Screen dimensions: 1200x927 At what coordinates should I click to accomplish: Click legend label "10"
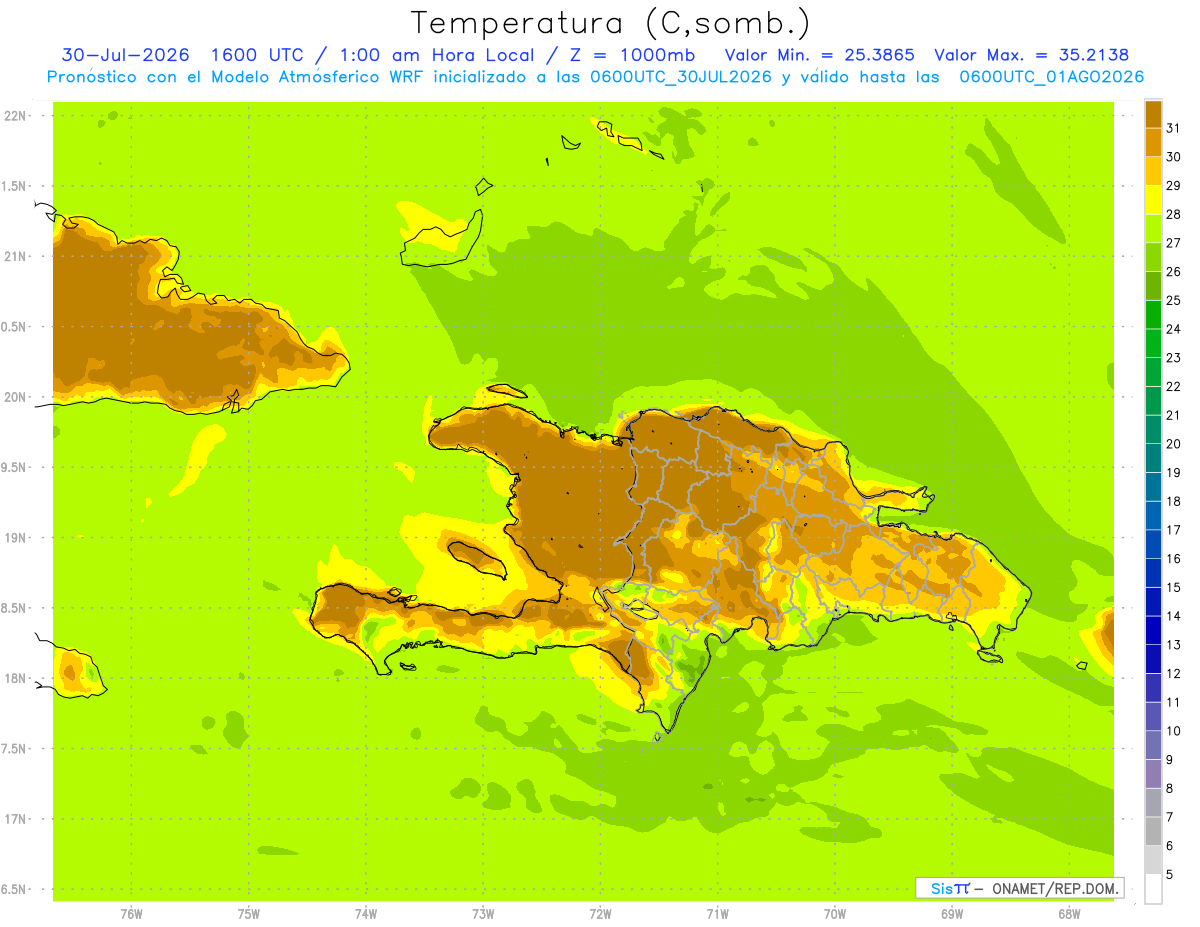(x=1173, y=731)
